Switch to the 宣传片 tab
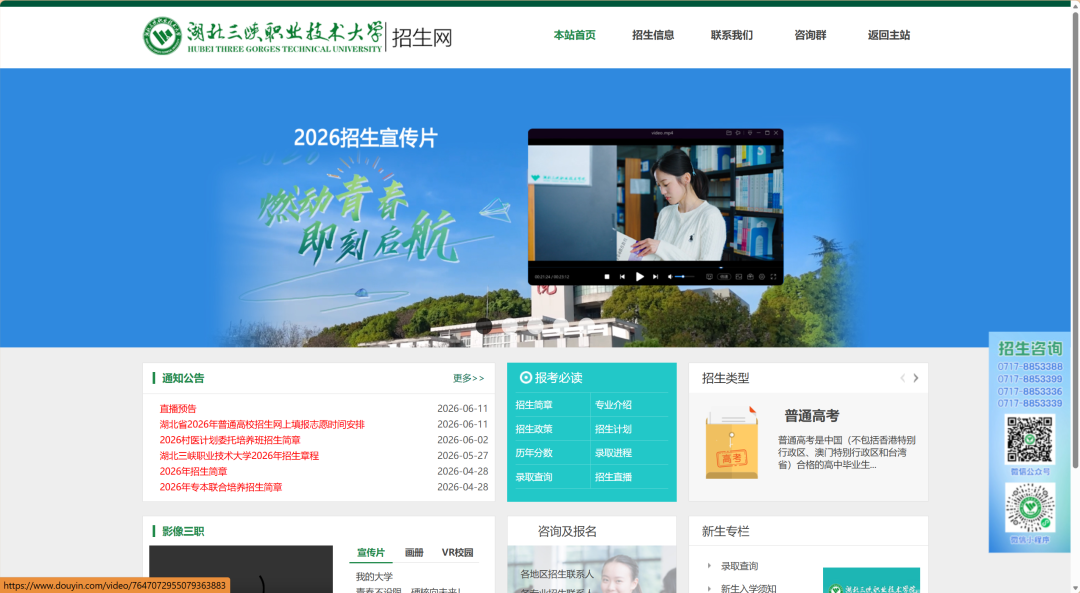This screenshot has height=593, width=1080. [371, 552]
